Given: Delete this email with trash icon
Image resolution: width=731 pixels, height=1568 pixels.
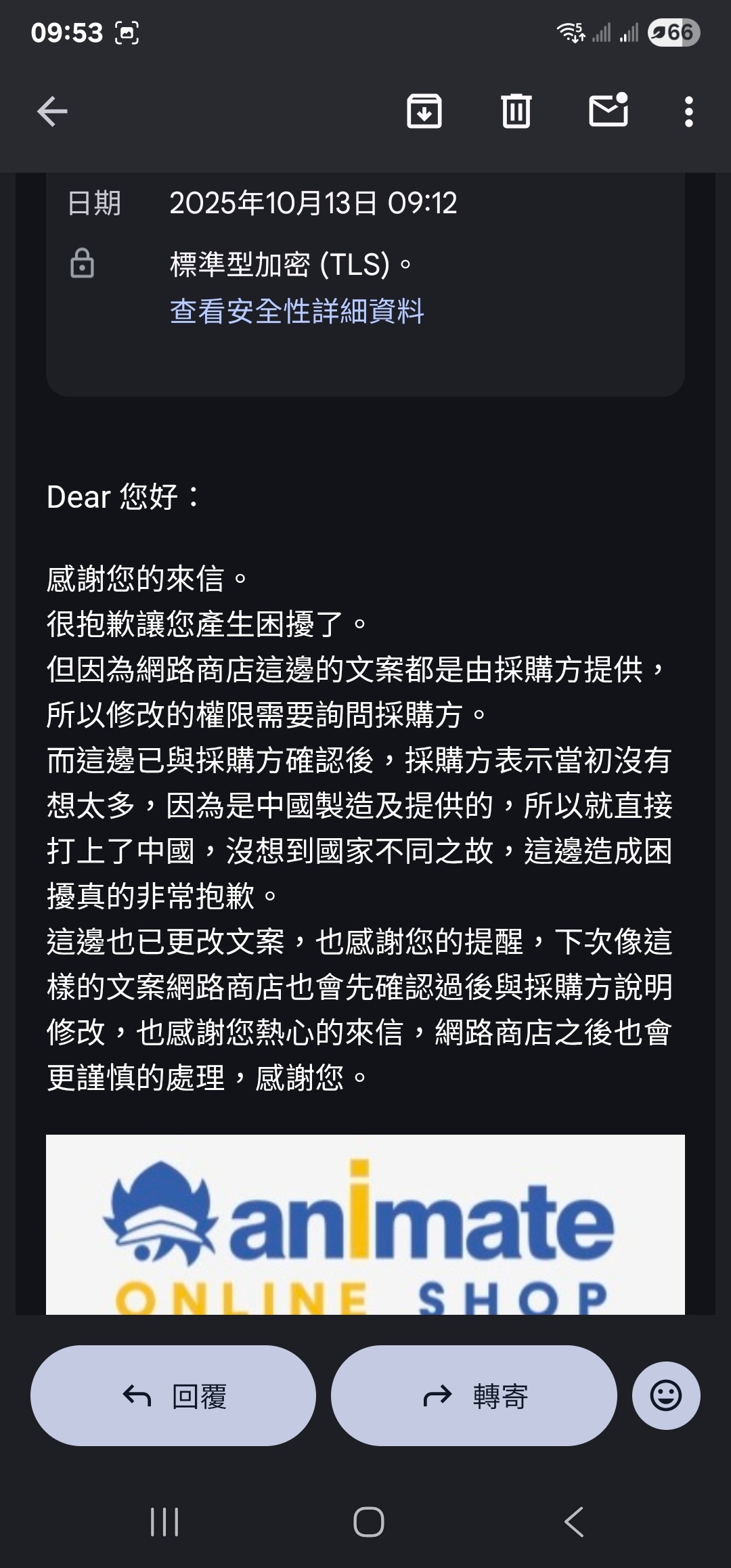Looking at the screenshot, I should pyautogui.click(x=516, y=112).
